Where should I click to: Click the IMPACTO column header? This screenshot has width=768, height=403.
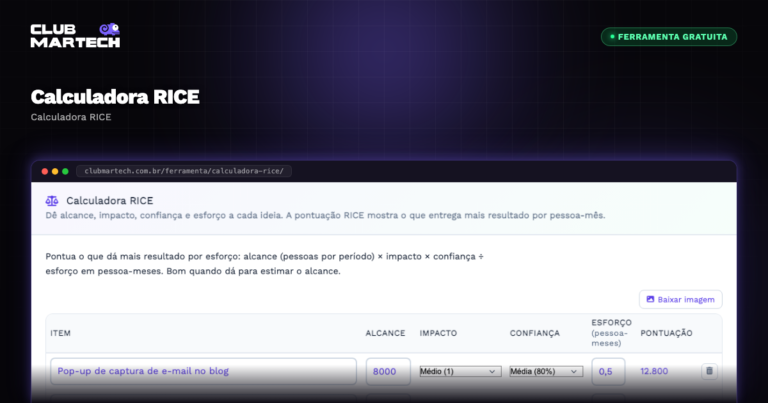pyautogui.click(x=438, y=333)
